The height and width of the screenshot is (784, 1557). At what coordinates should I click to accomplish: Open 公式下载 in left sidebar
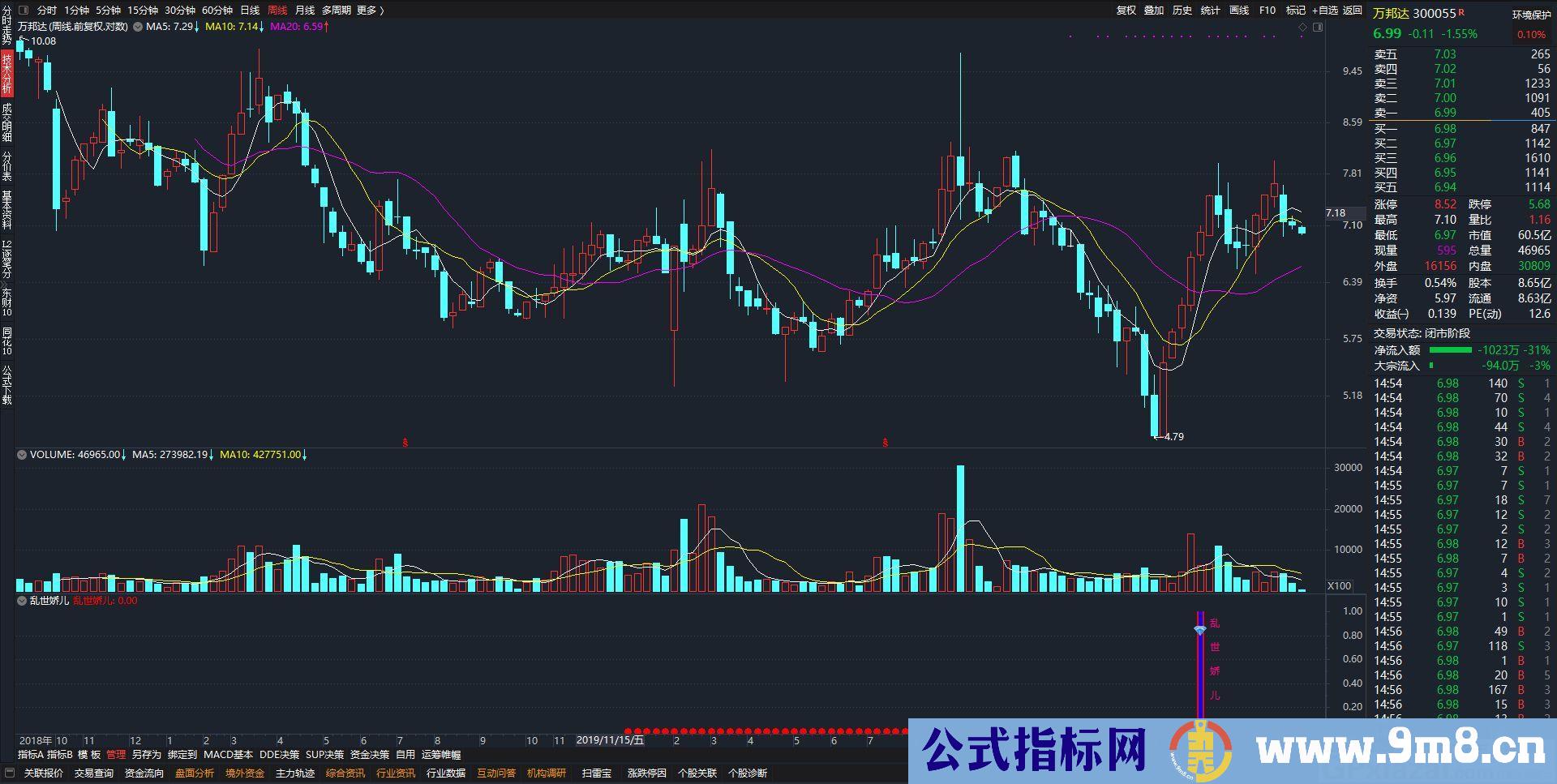[6, 385]
